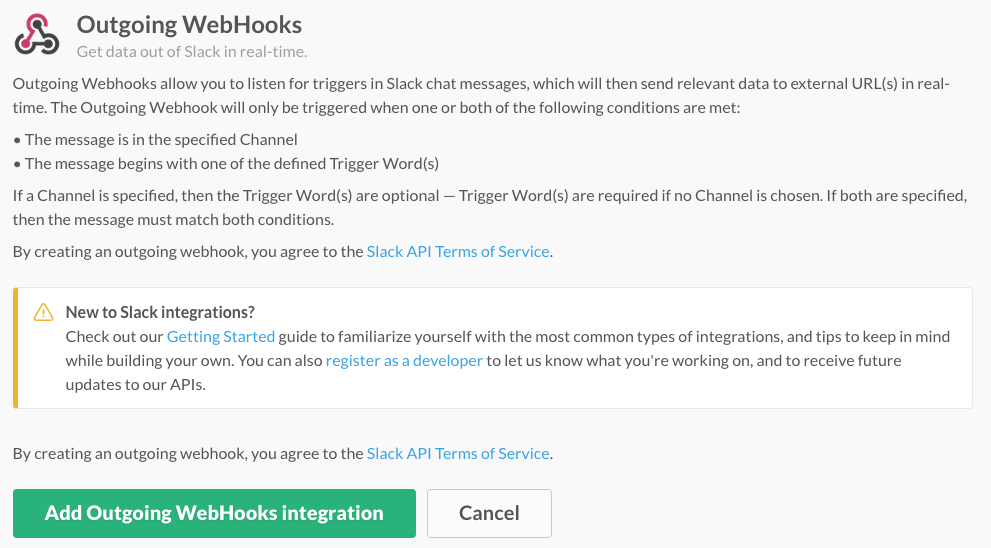991x548 pixels.
Task: Click the Outgoing WebHooks page heading
Action: pos(189,25)
